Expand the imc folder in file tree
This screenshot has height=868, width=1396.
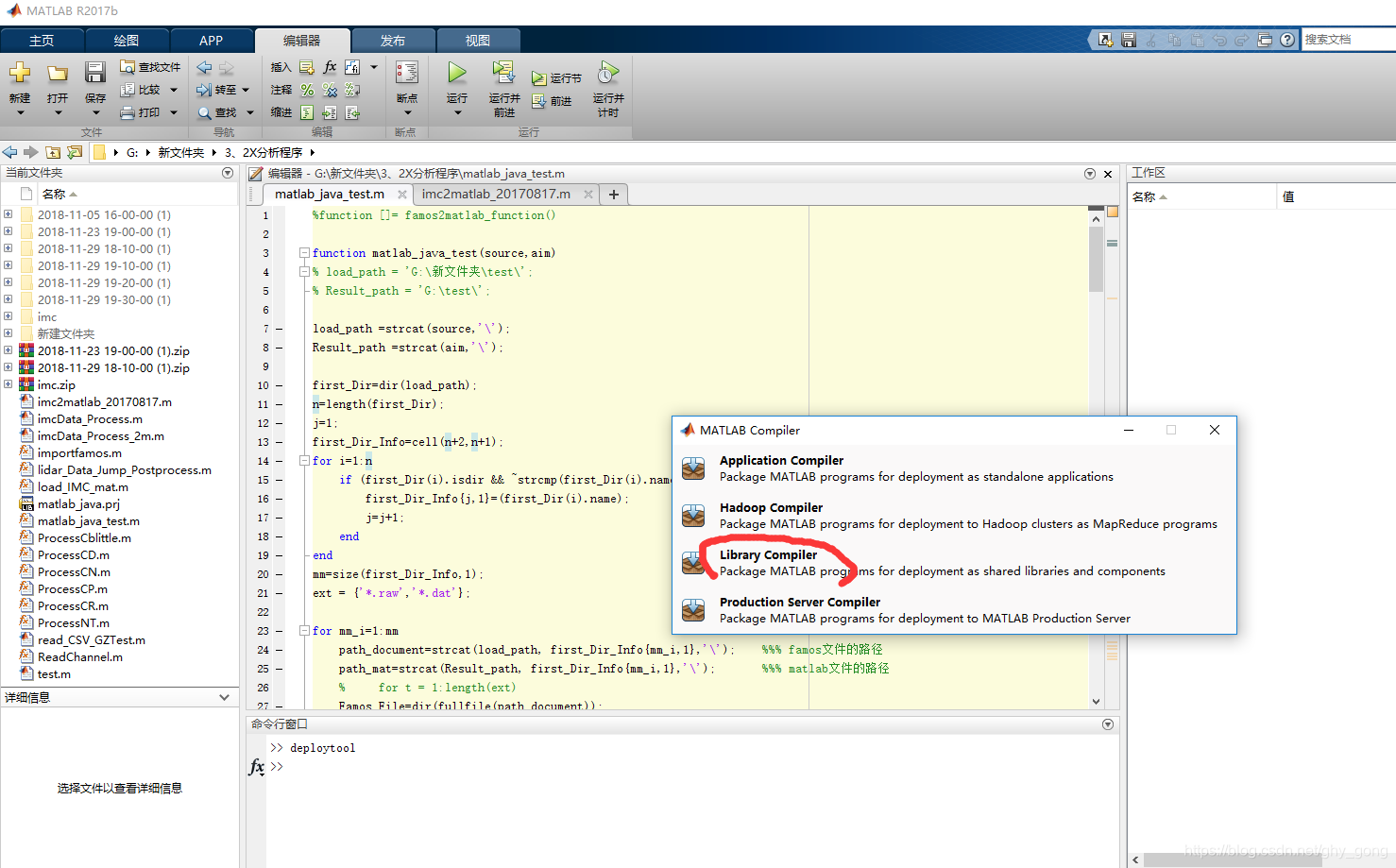(8, 316)
